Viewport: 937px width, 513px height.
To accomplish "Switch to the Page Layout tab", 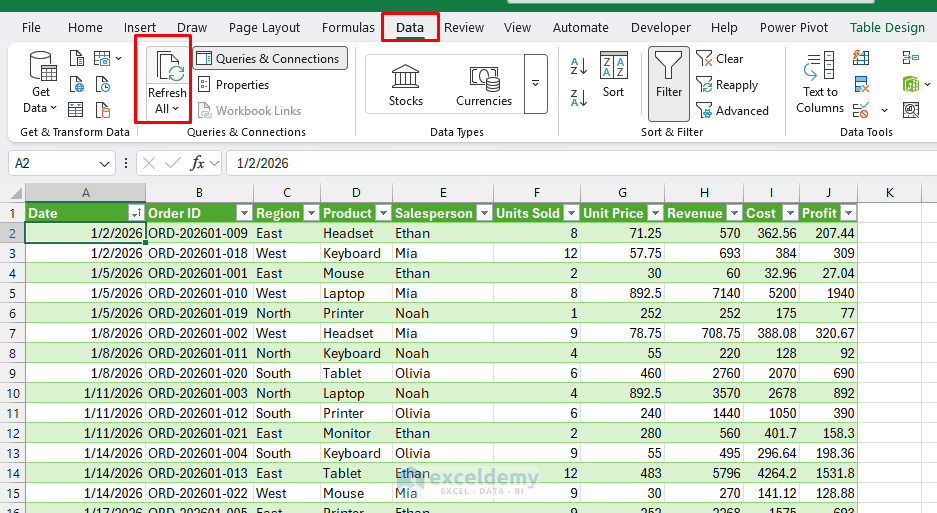I will pos(264,28).
